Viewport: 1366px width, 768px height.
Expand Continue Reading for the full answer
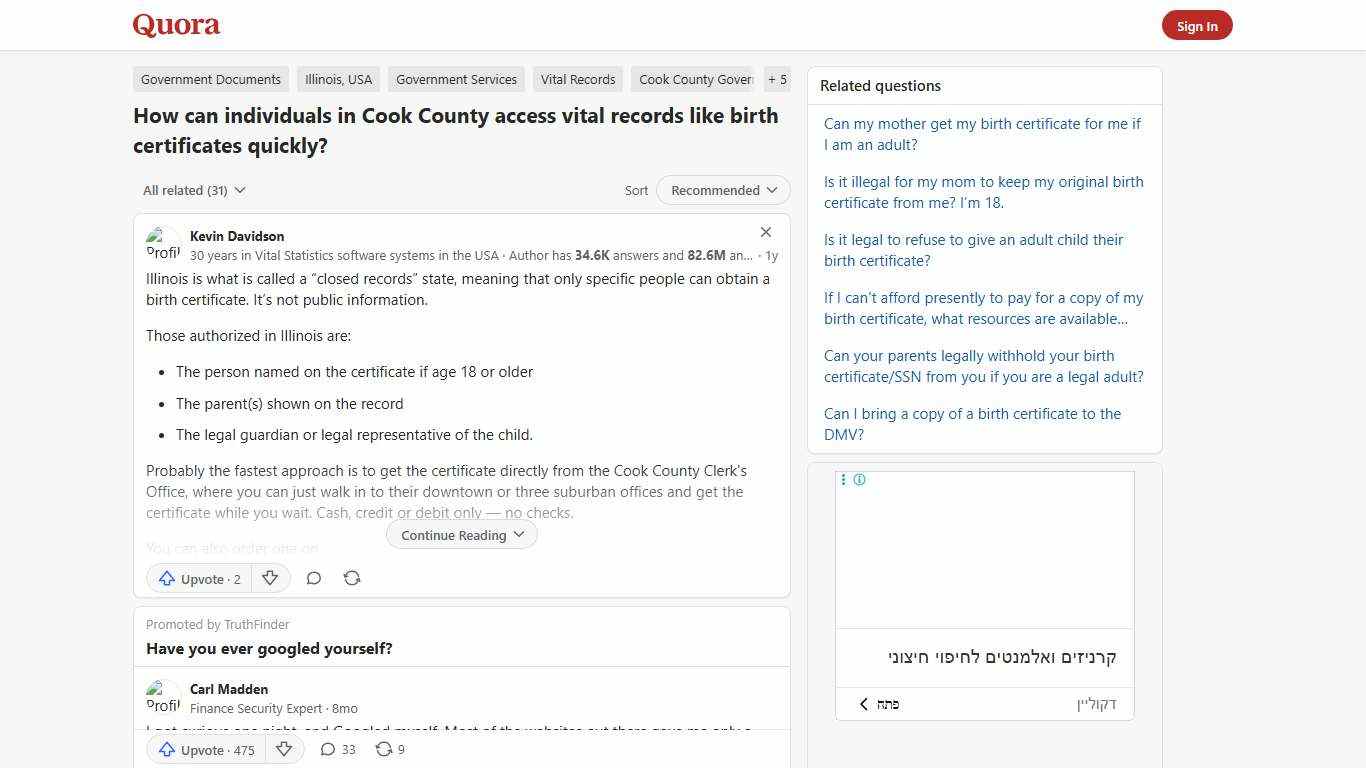pos(461,534)
